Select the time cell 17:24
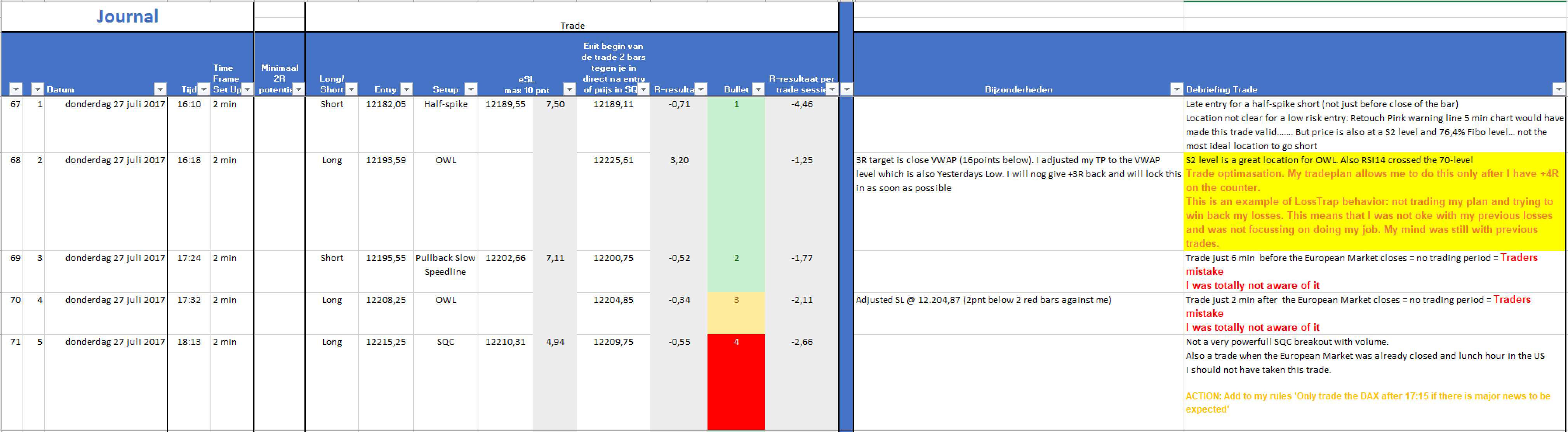Viewport: 1568px width, 432px height. coord(189,272)
